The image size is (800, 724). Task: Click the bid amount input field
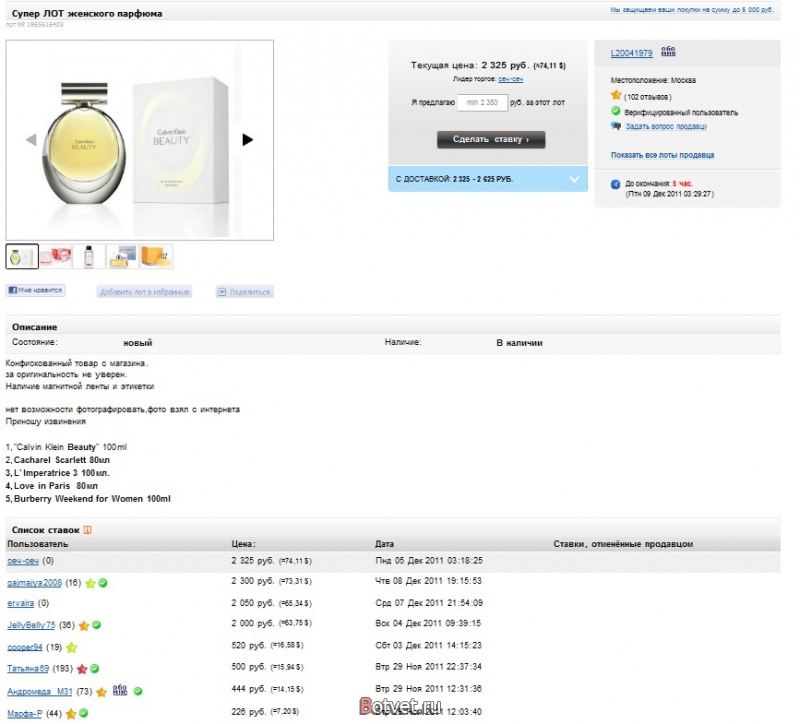pyautogui.click(x=483, y=103)
